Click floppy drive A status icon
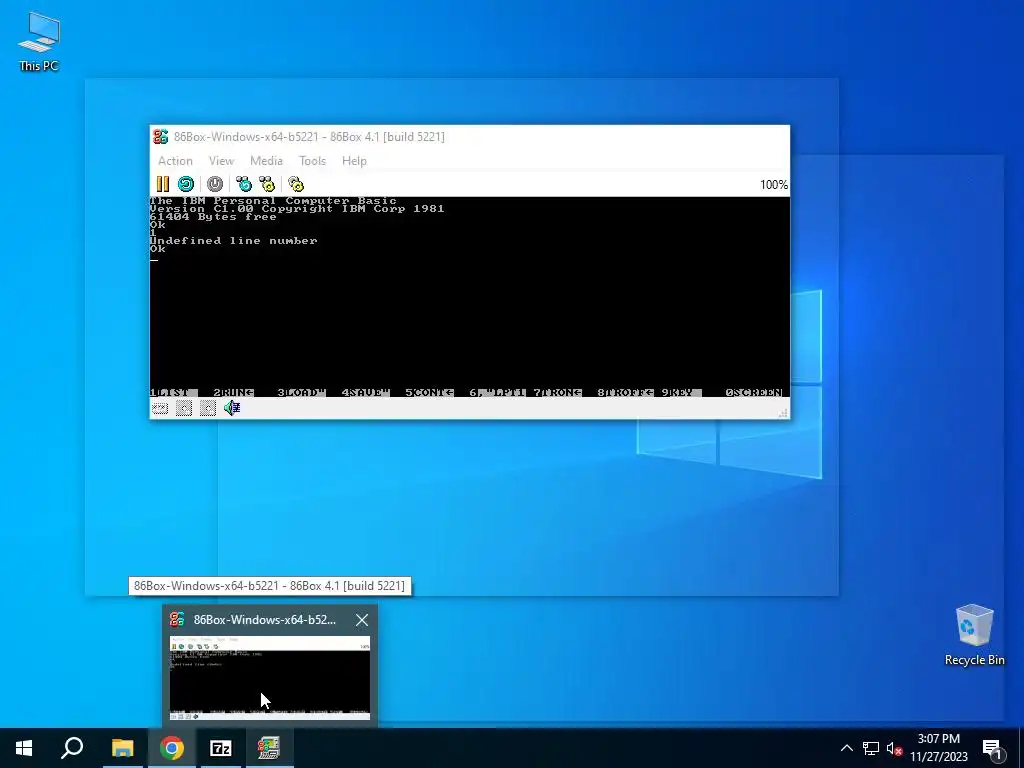1024x768 pixels. (184, 409)
